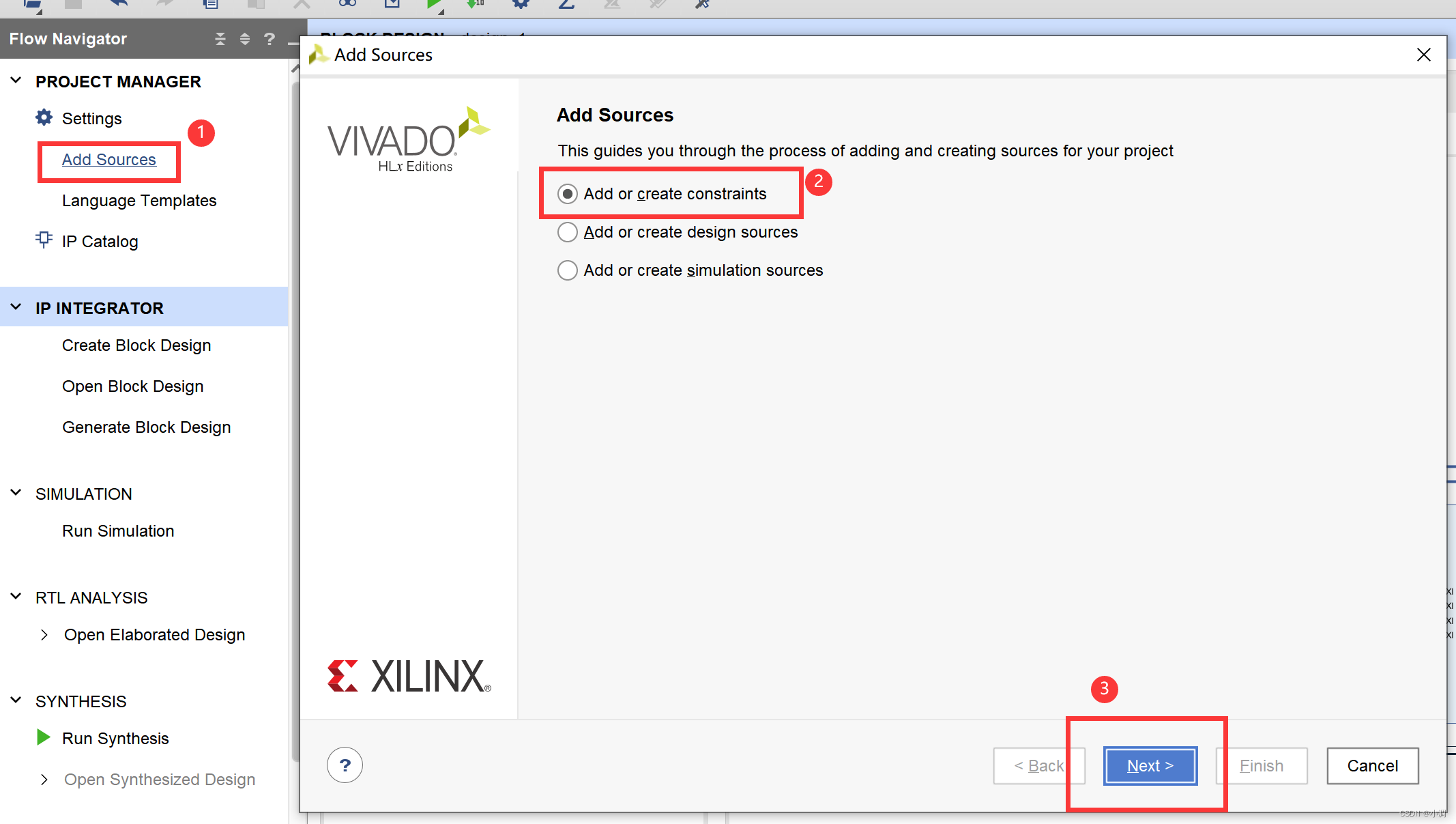The height and width of the screenshot is (824, 1456).
Task: Open Language Templates in Project Manager
Action: (139, 200)
